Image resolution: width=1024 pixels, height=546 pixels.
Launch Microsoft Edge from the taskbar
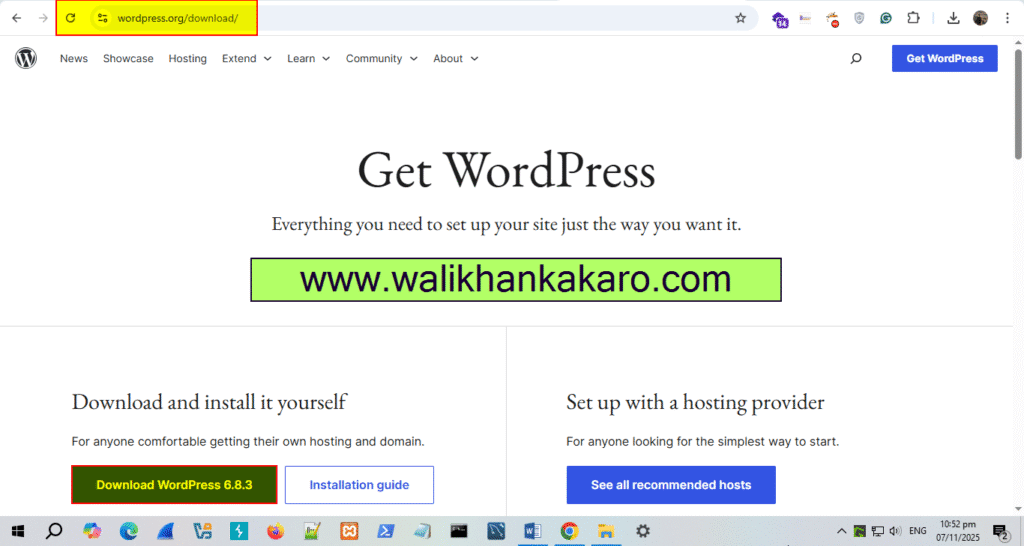click(129, 531)
